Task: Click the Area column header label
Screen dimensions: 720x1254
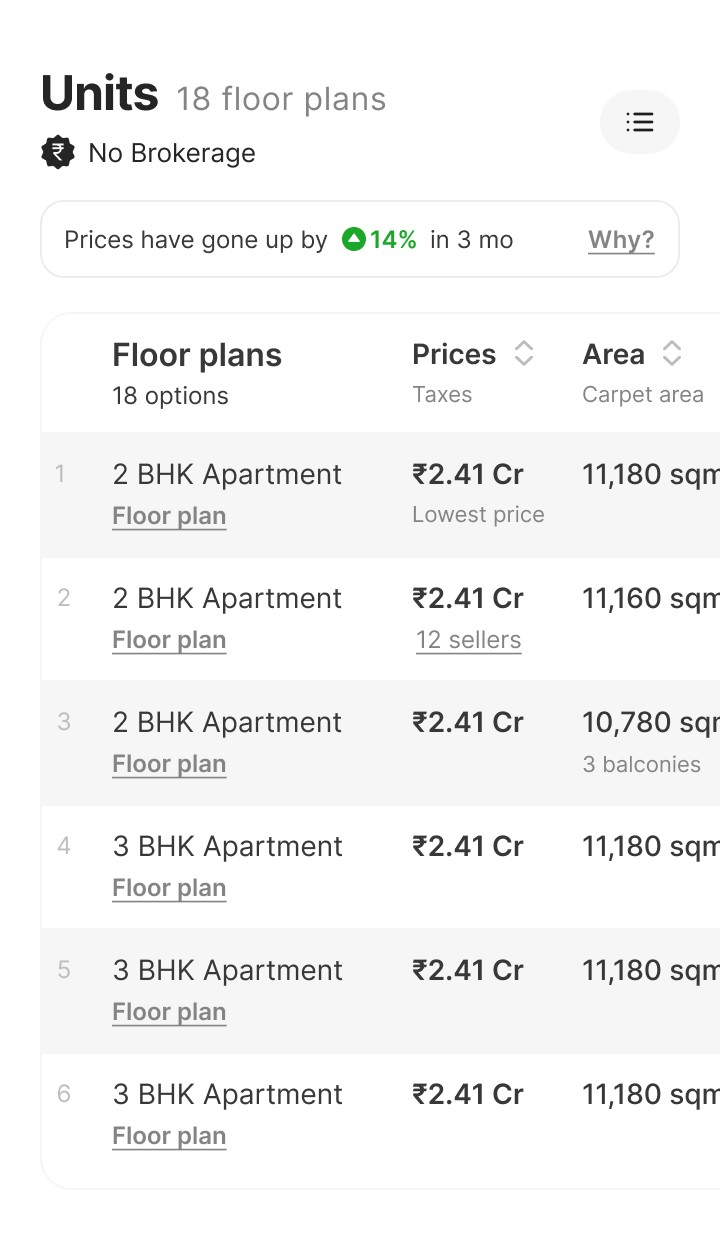Action: pyautogui.click(x=613, y=354)
